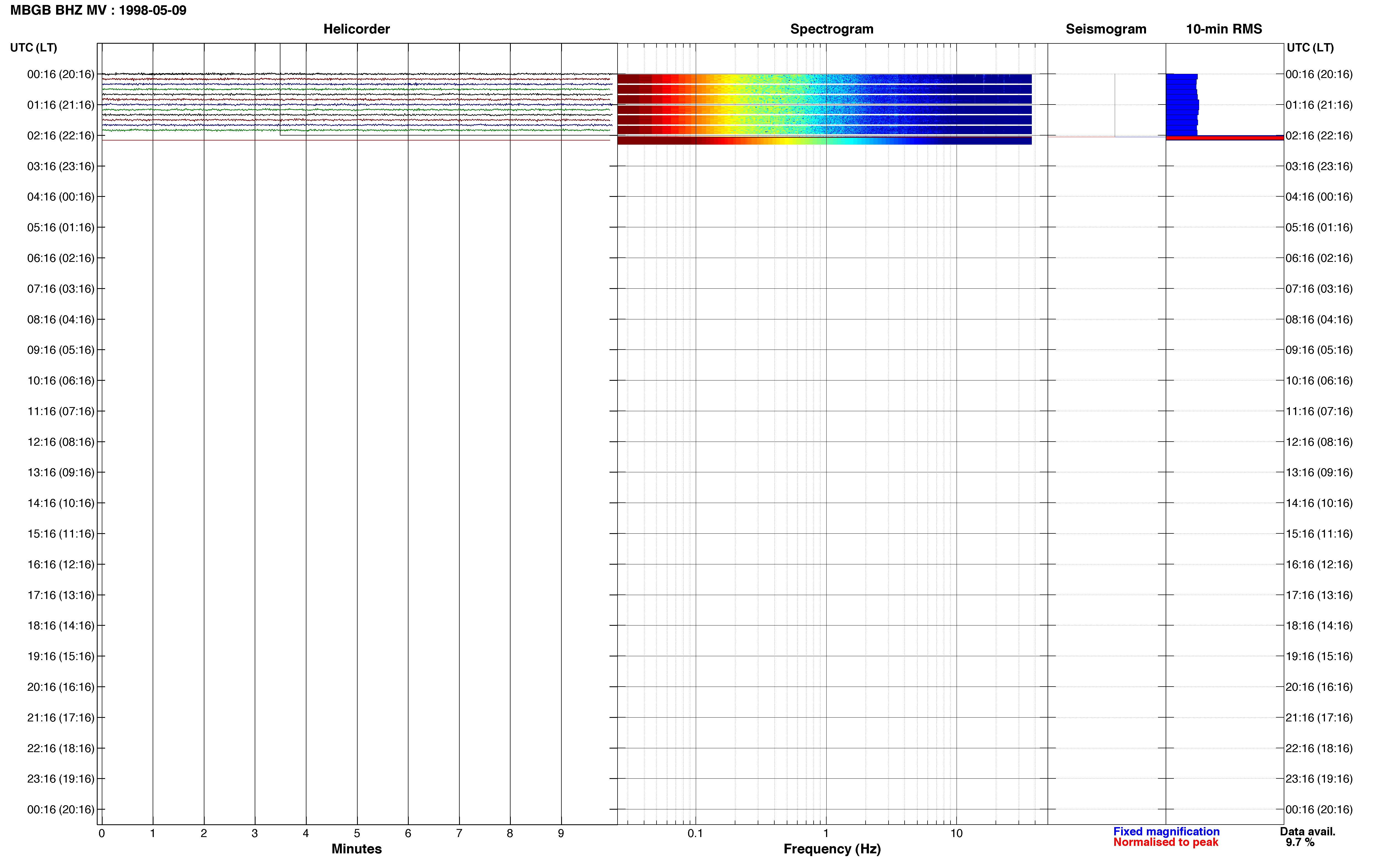Image resolution: width=1388 pixels, height=868 pixels.
Task: Click the flat red helicorder trace at 02:16
Action: click(x=356, y=140)
